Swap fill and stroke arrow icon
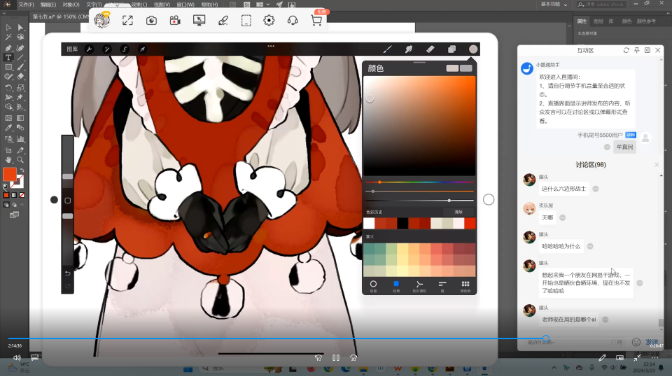The height and width of the screenshot is (376, 672). click(21, 171)
